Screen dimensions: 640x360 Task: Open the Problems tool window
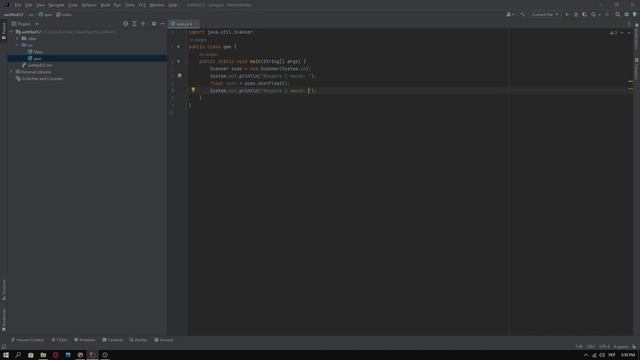pyautogui.click(x=85, y=340)
